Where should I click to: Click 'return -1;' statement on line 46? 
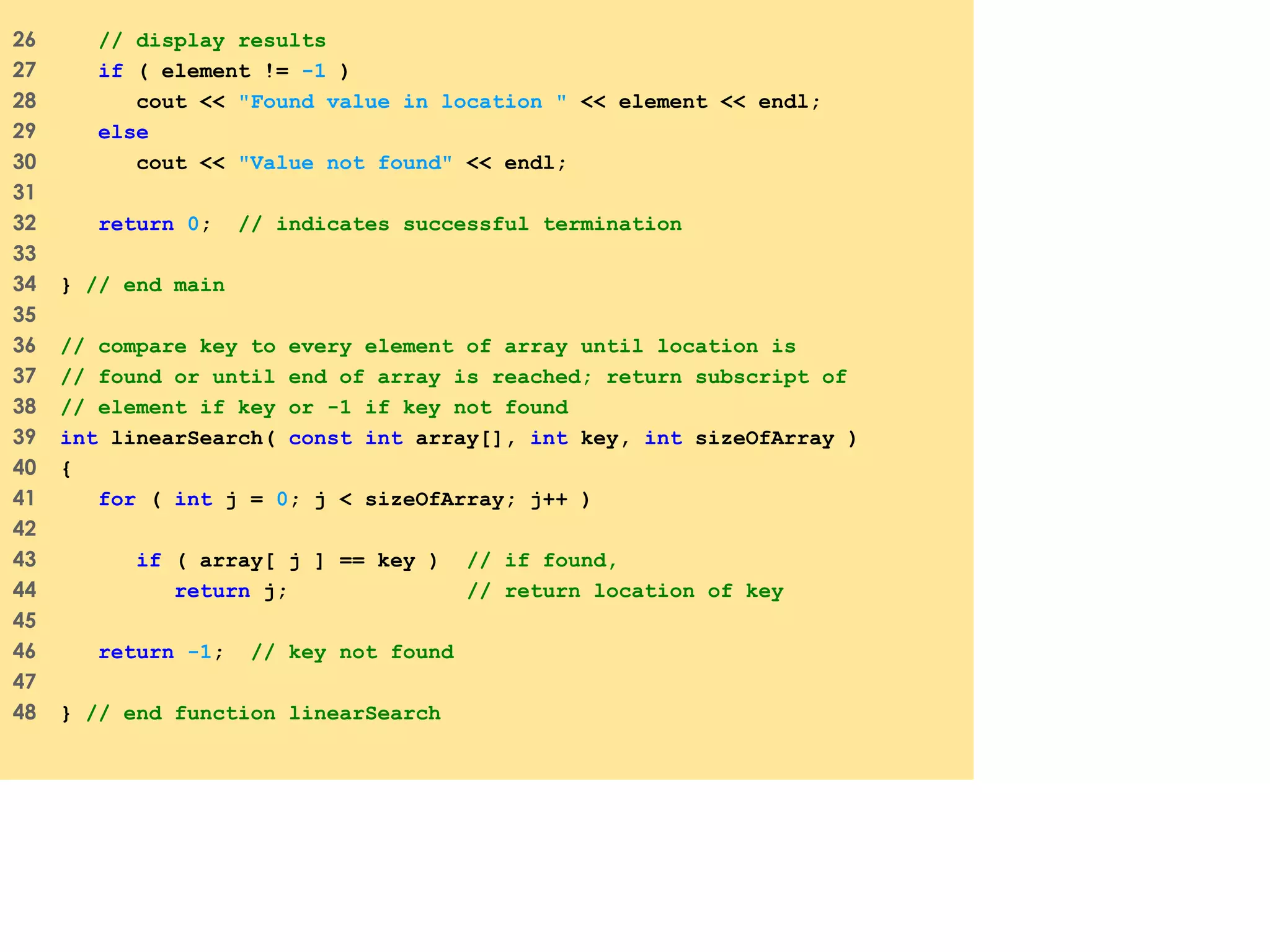[161, 652]
